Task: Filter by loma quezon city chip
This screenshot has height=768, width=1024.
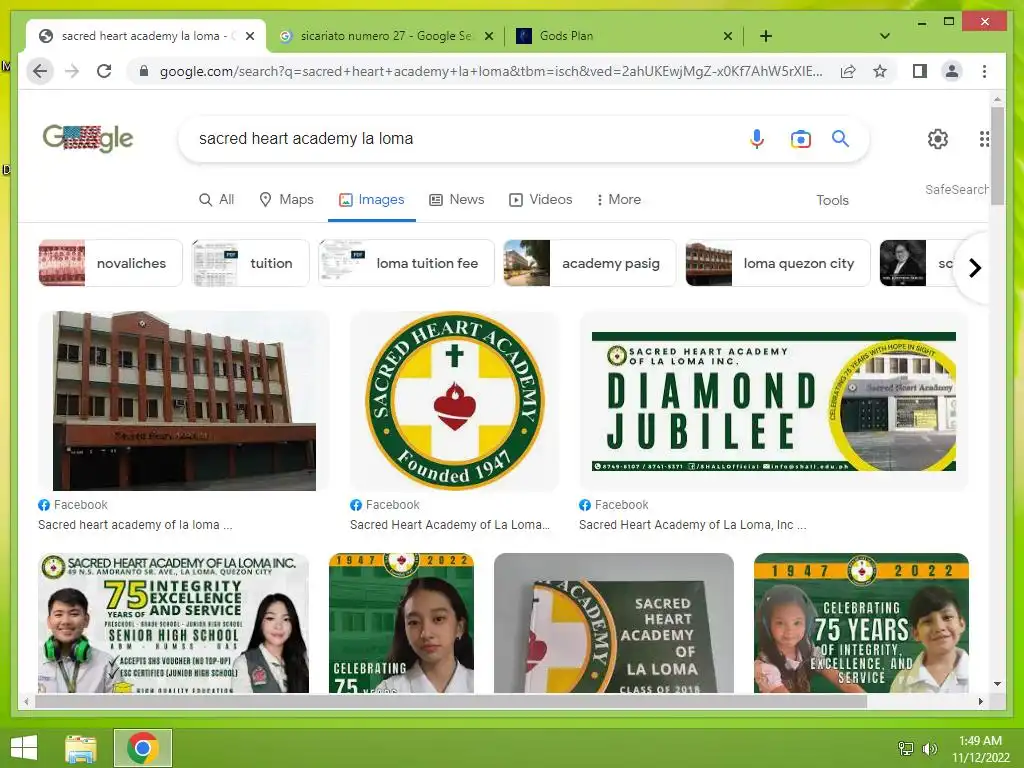Action: click(778, 263)
